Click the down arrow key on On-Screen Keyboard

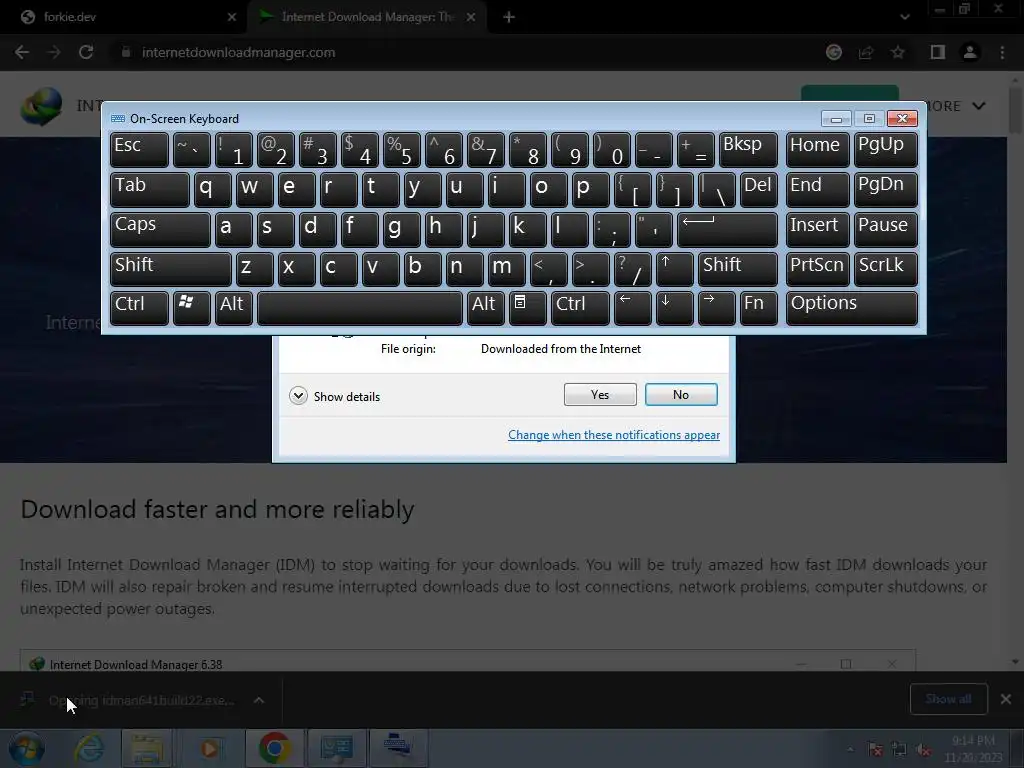(x=674, y=308)
